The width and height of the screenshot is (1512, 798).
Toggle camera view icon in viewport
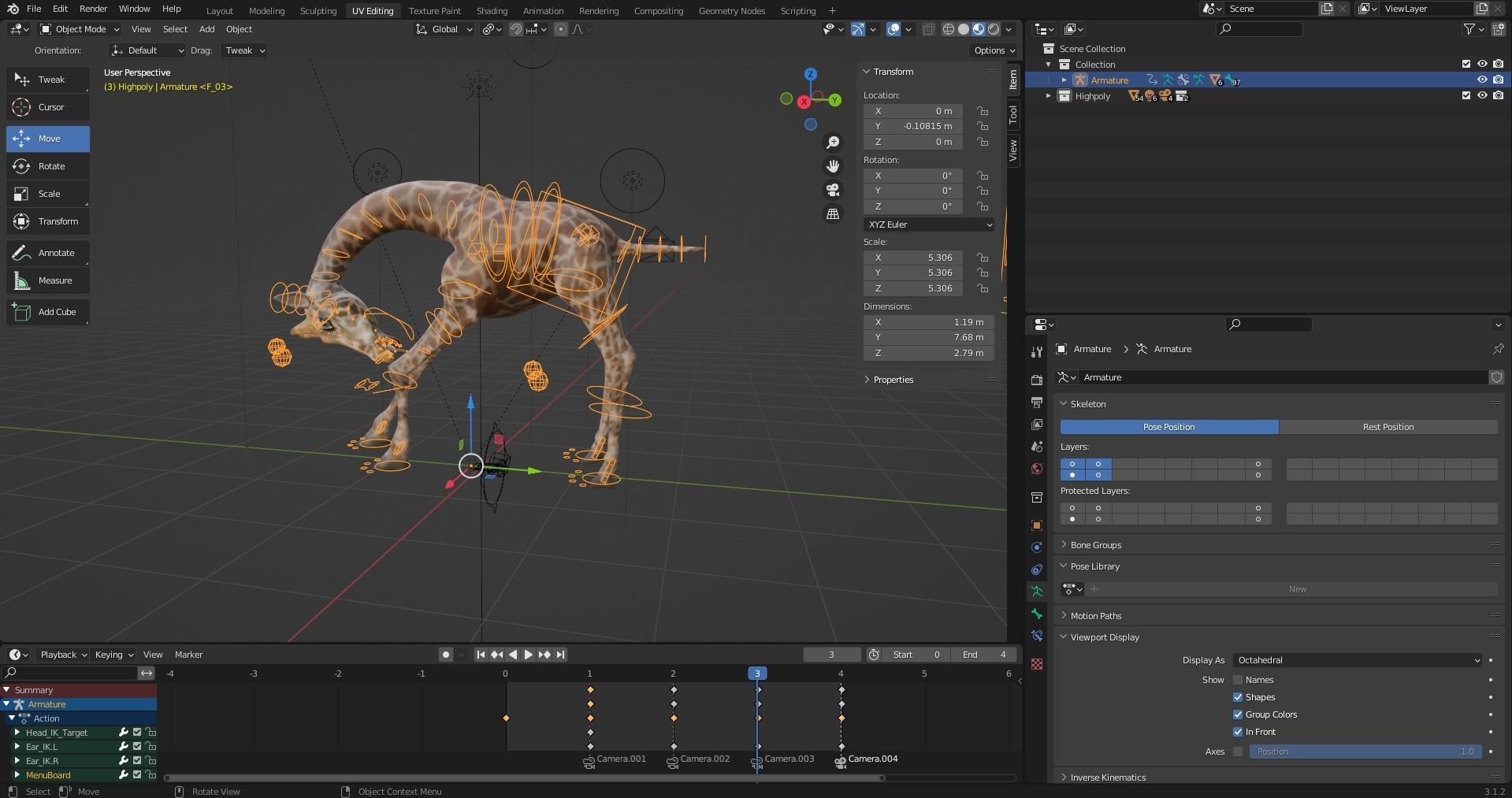(x=833, y=190)
